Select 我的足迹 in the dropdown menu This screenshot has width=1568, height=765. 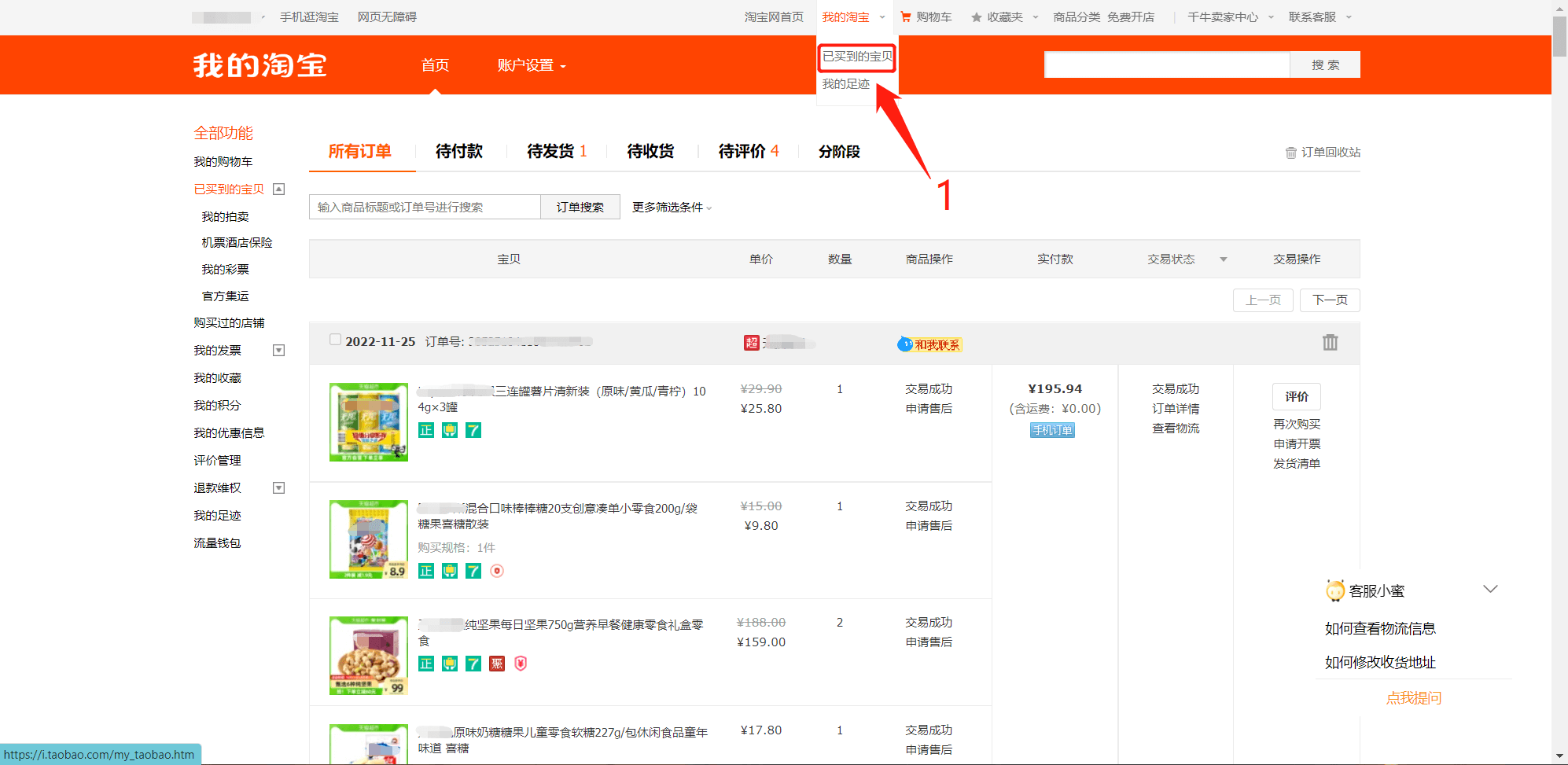coord(846,84)
